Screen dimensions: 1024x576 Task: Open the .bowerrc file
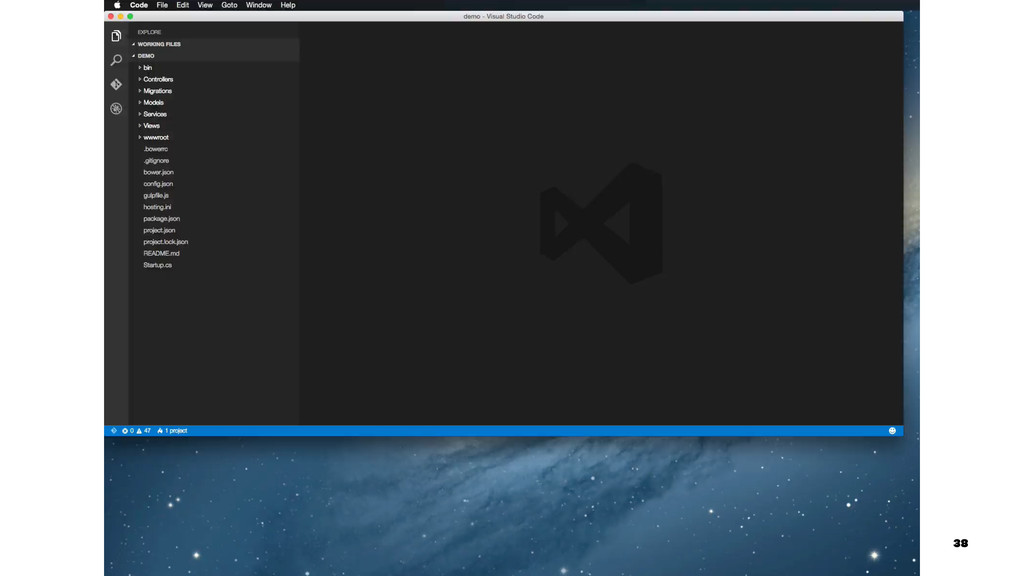[x=155, y=150]
